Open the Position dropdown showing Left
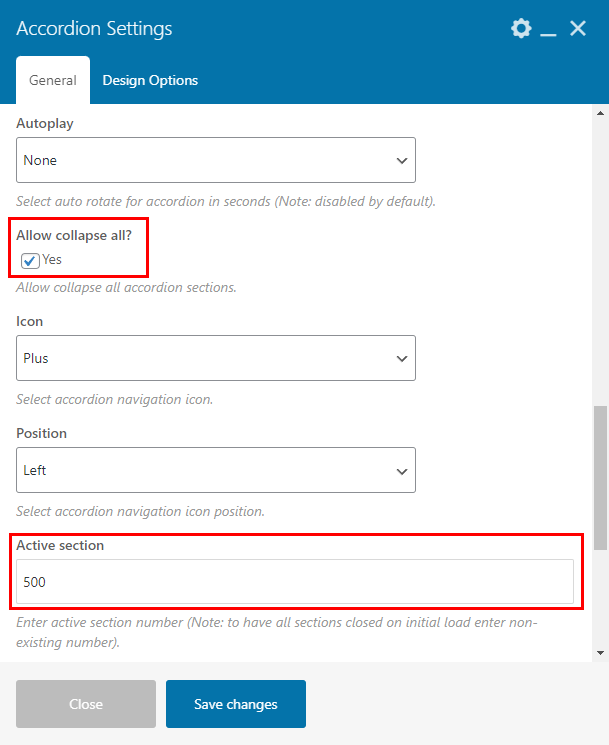This screenshot has height=745, width=609. pyautogui.click(x=216, y=470)
